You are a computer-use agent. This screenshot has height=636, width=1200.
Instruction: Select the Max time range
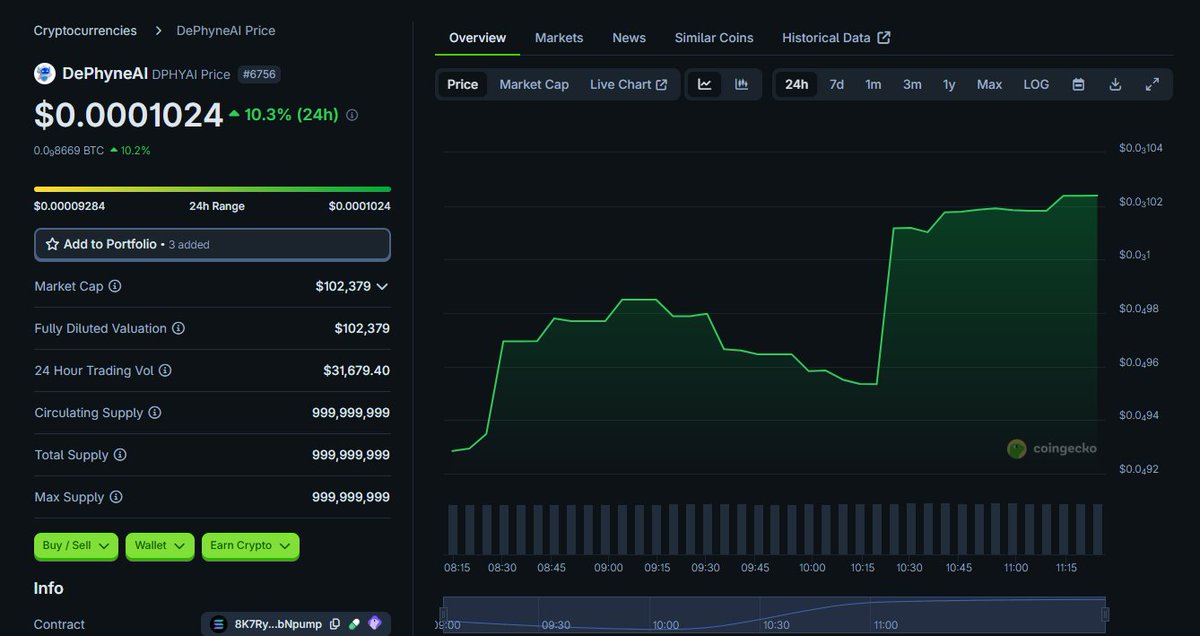[x=990, y=84]
